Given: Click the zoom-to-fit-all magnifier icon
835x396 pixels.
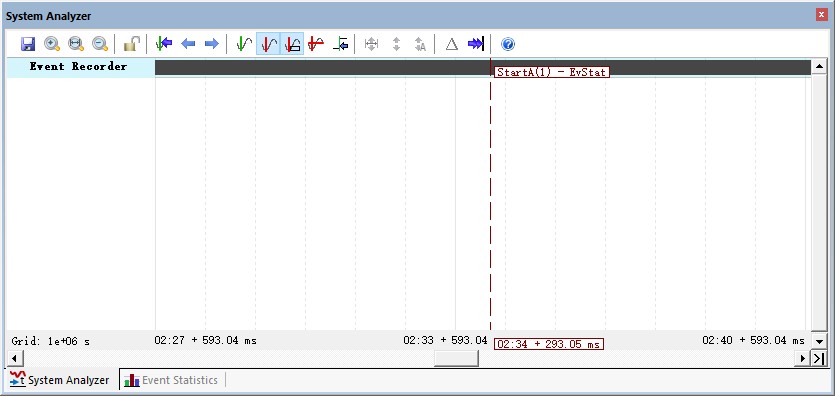Looking at the screenshot, I should click(76, 44).
